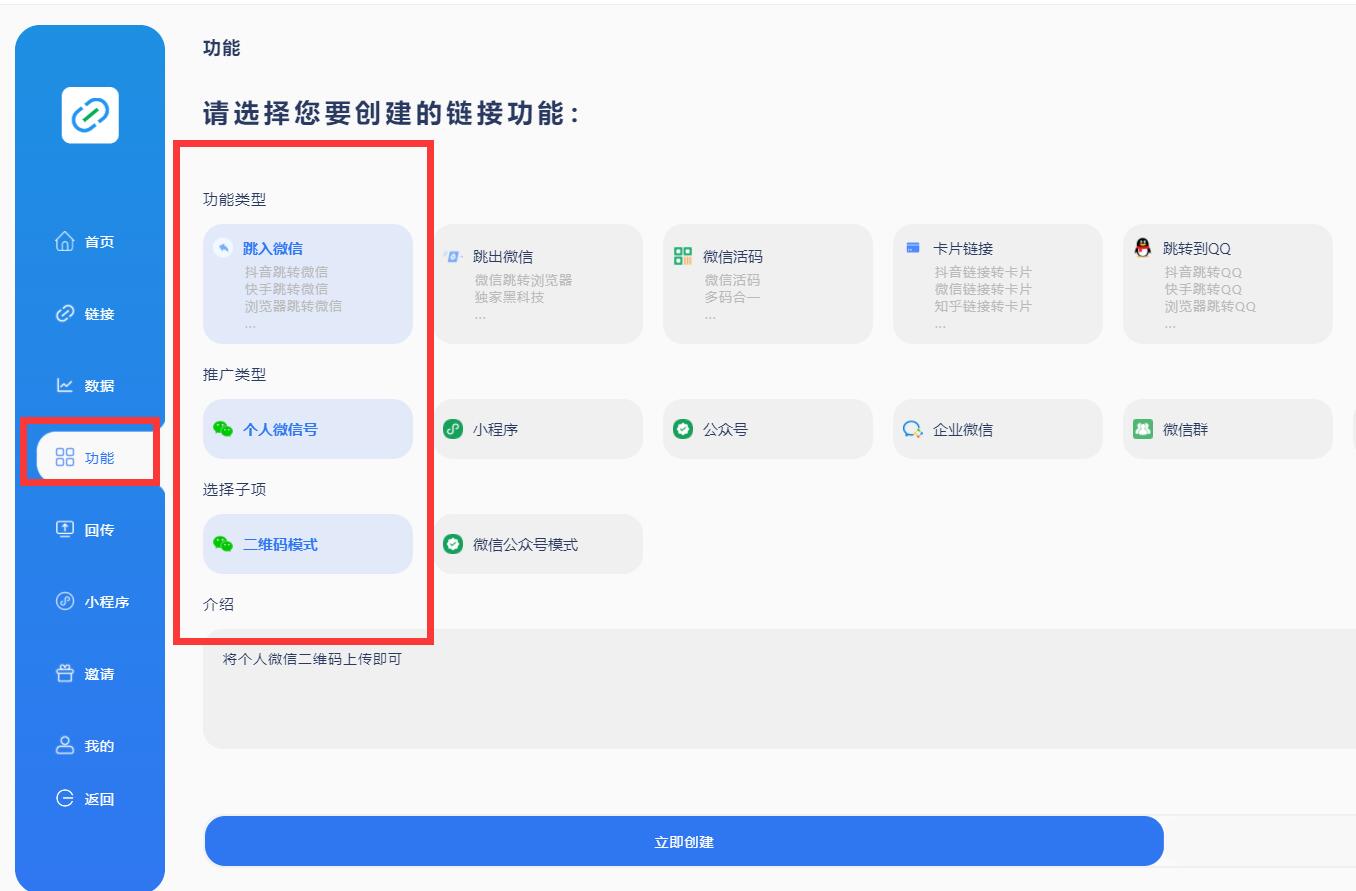
Task: Click the checkmark icon on 公众号
Action: [683, 429]
